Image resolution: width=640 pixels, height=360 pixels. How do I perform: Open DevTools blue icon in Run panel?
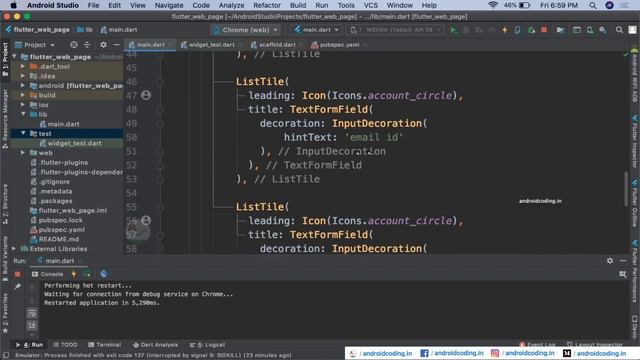[x=104, y=274]
